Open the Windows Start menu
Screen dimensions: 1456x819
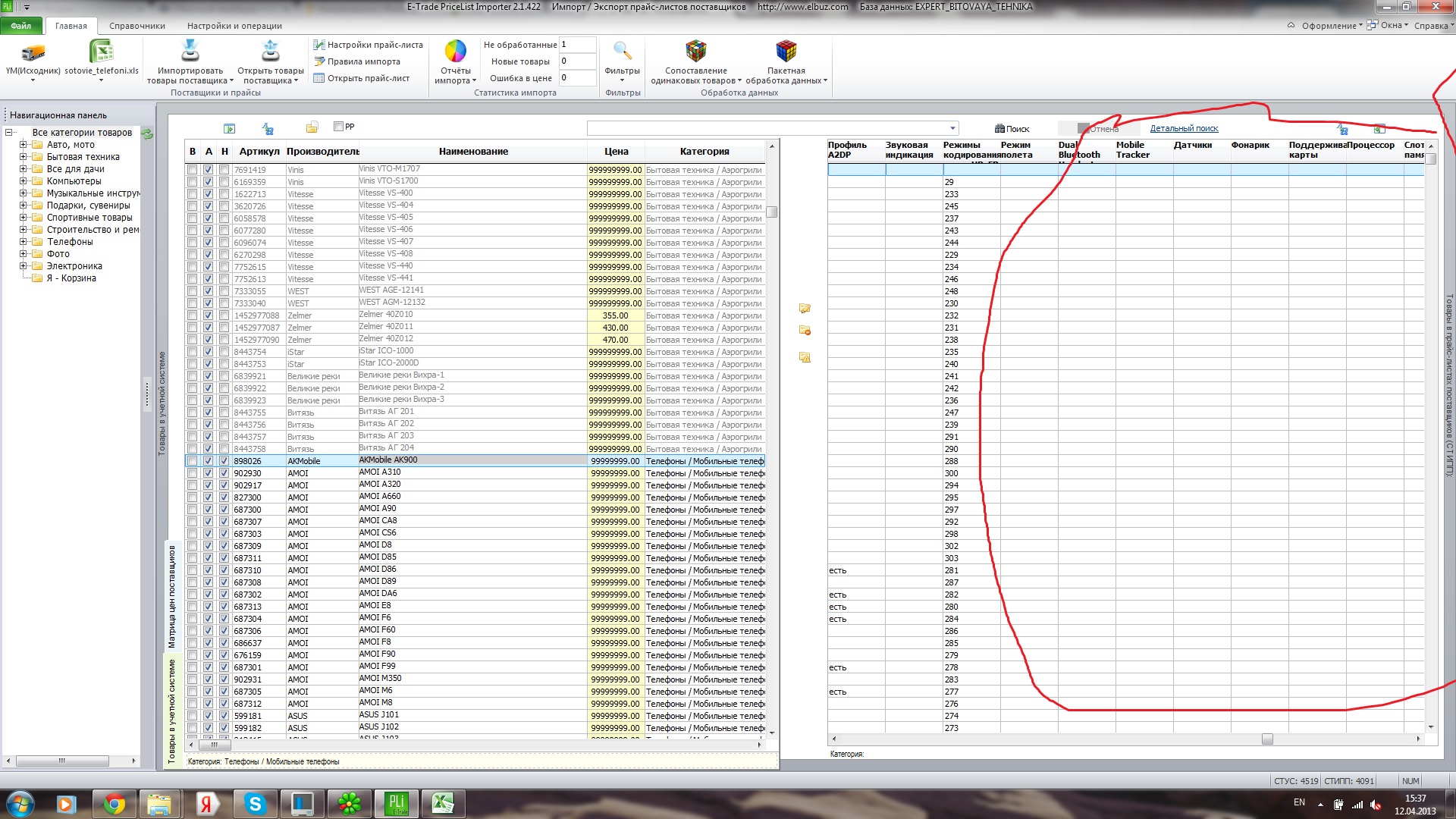20,804
